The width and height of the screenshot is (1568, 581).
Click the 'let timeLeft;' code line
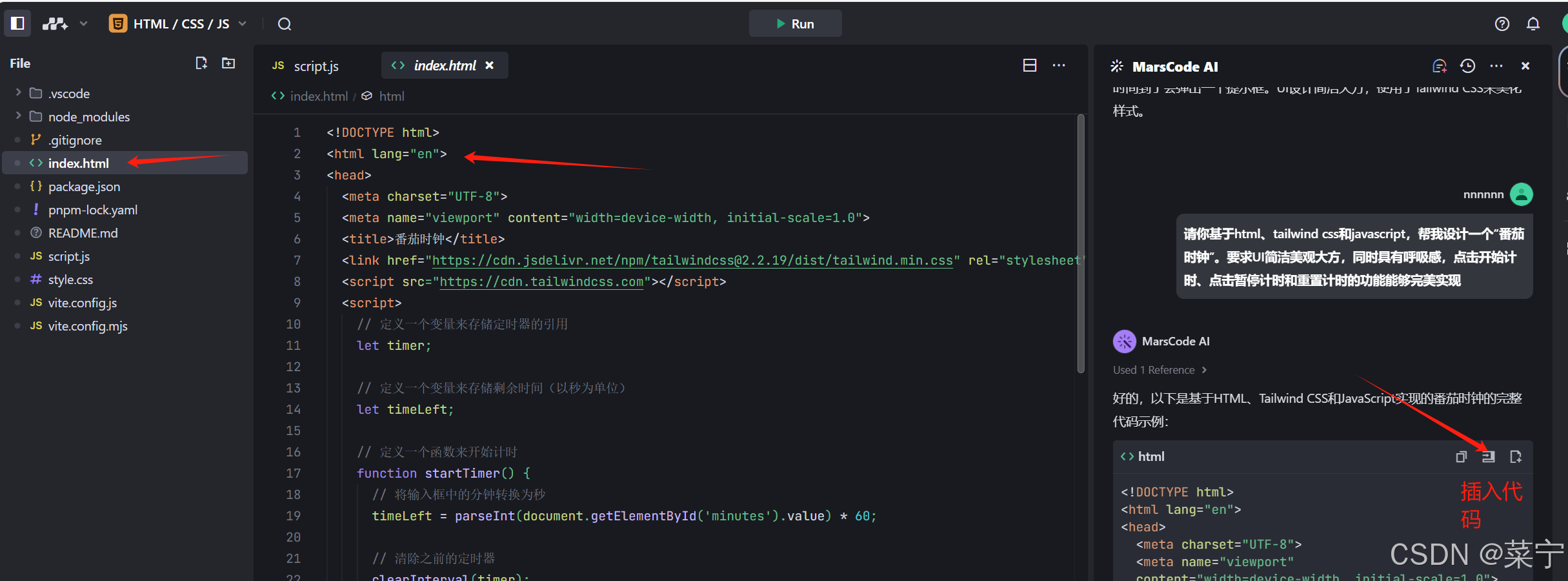click(405, 409)
